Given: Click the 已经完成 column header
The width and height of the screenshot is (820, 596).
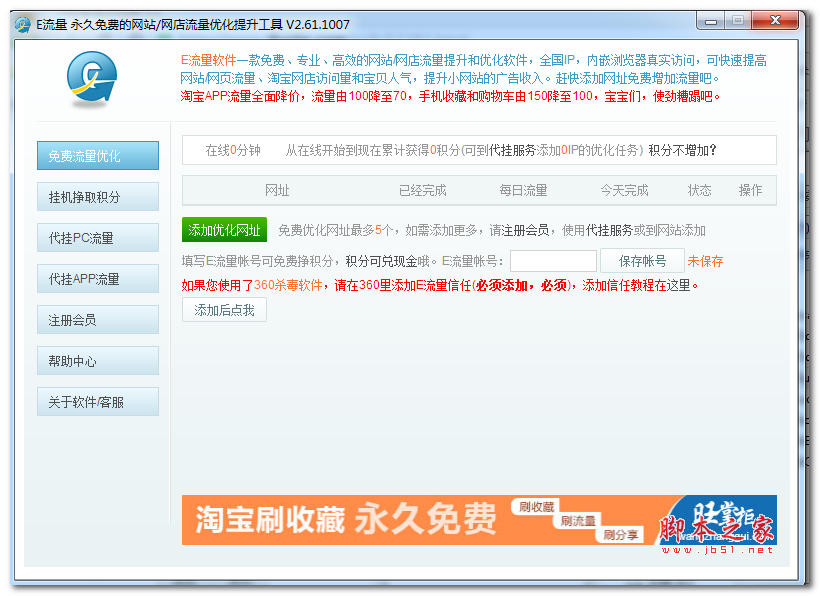Looking at the screenshot, I should (423, 190).
